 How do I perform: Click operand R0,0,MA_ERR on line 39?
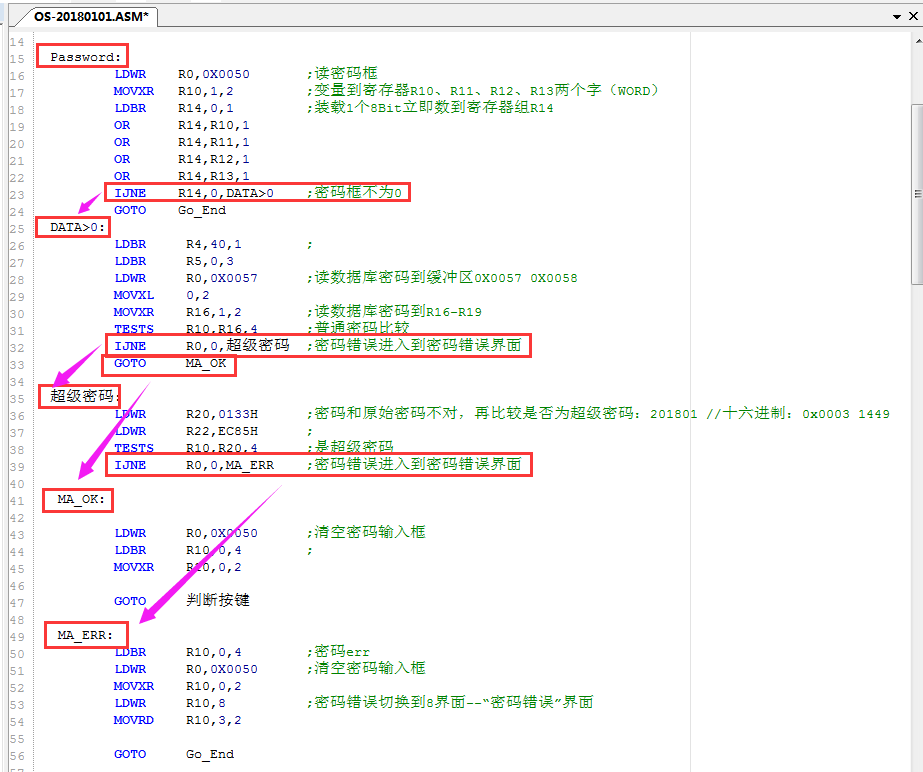click(x=230, y=465)
